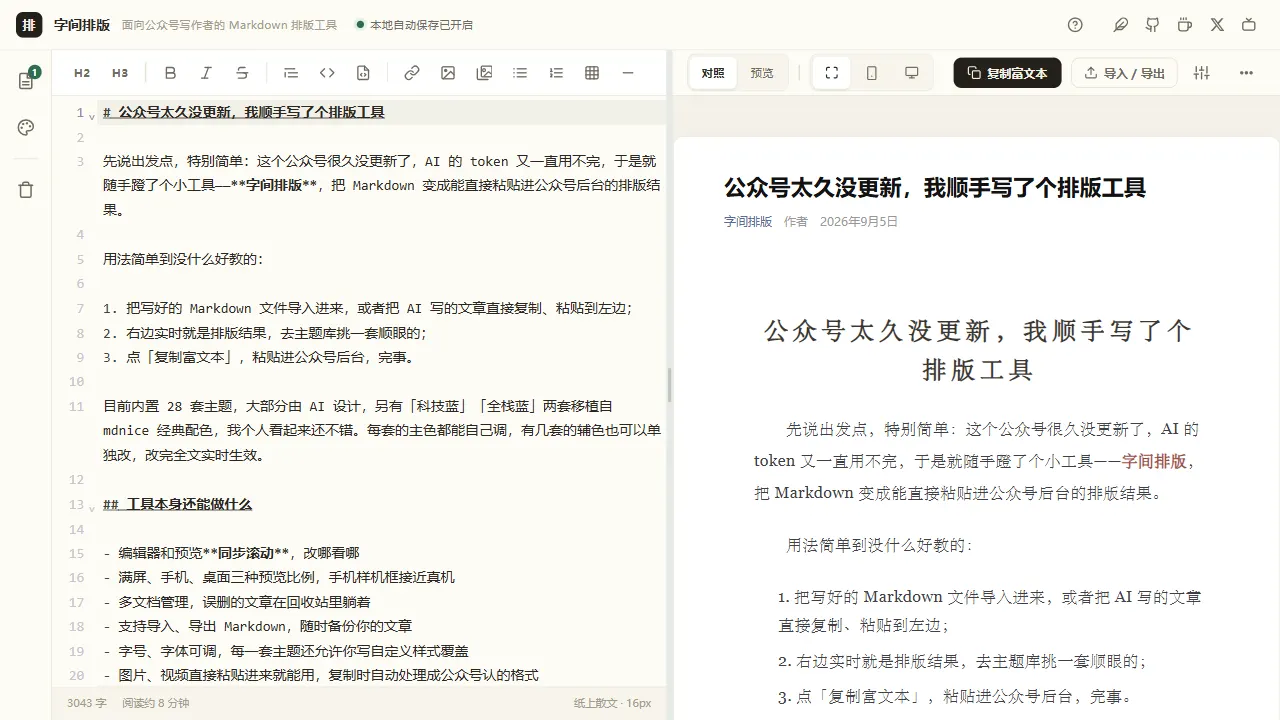Click 面向公众号写作者的 Markdown 排版工具 subtitle
This screenshot has height=720, width=1280.
[229, 25]
